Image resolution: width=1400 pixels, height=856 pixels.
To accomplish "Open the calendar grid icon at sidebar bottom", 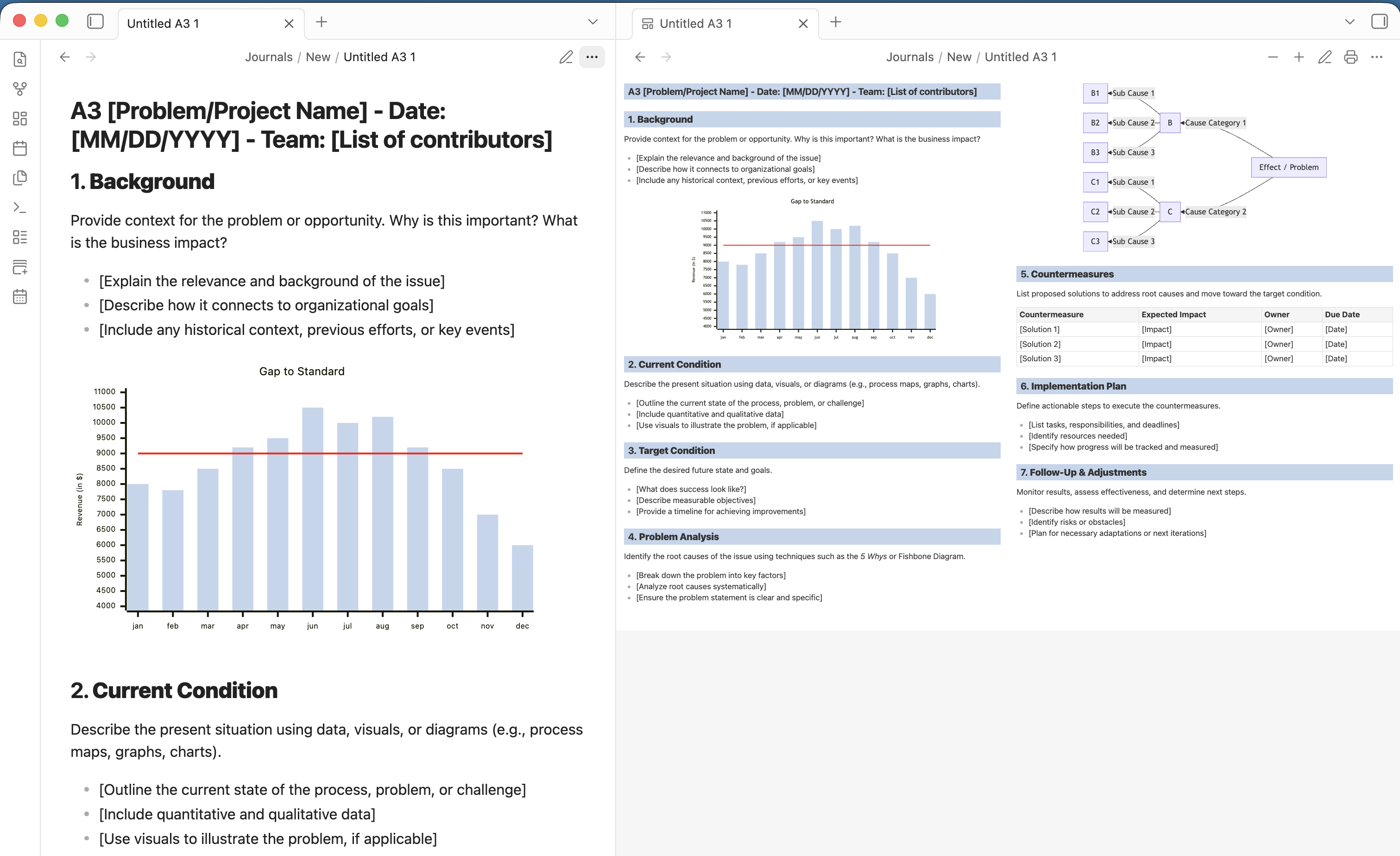I will point(20,296).
